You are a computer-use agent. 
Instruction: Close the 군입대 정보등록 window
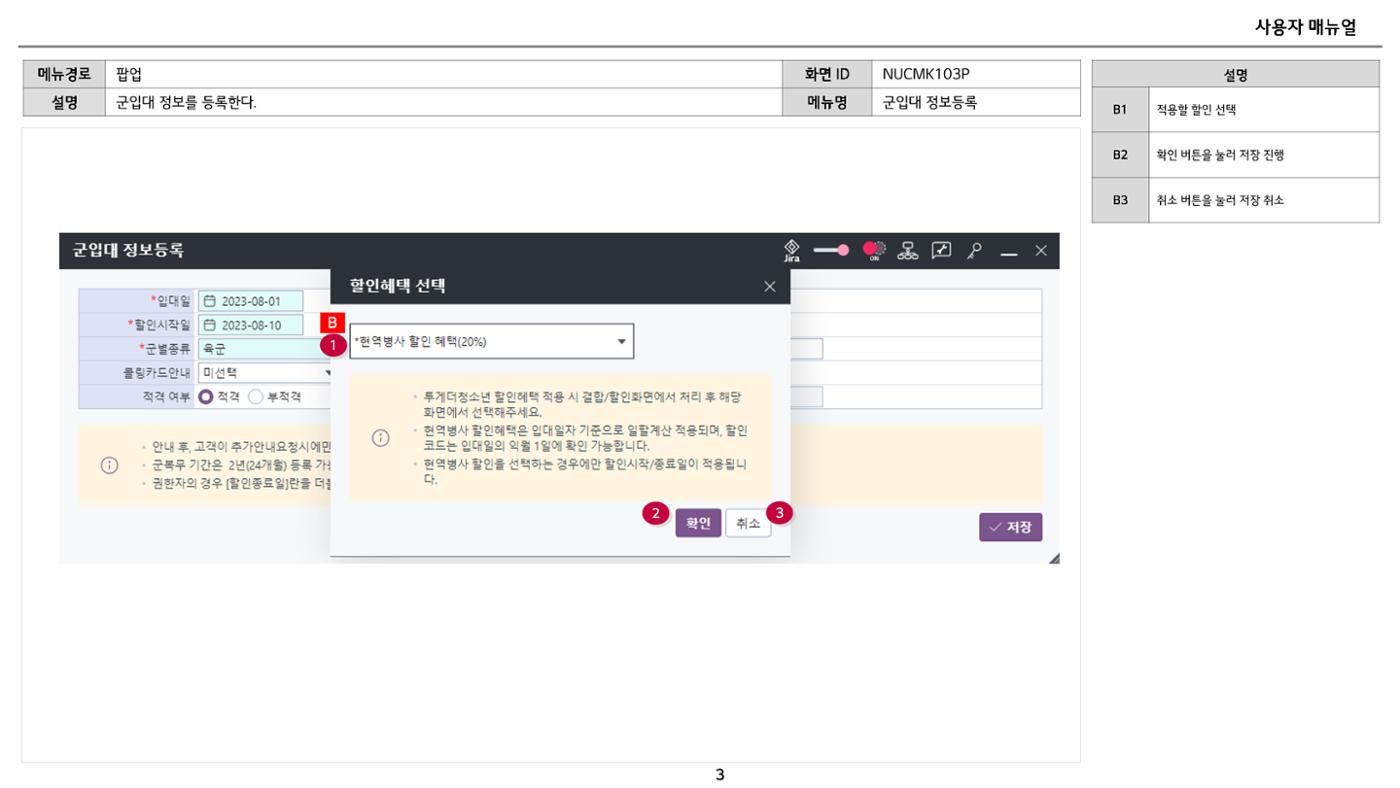1041,251
